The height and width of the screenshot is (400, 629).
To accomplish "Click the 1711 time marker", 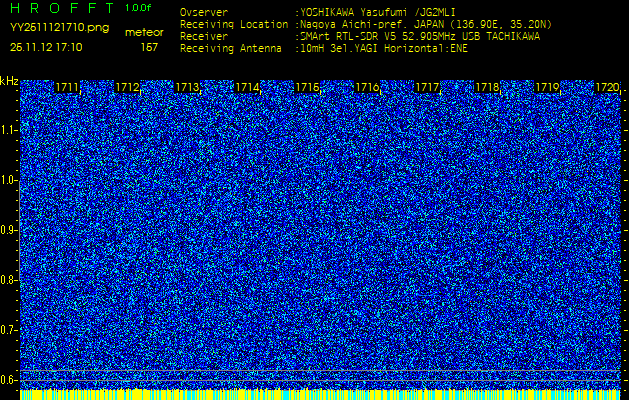I will point(67,87).
